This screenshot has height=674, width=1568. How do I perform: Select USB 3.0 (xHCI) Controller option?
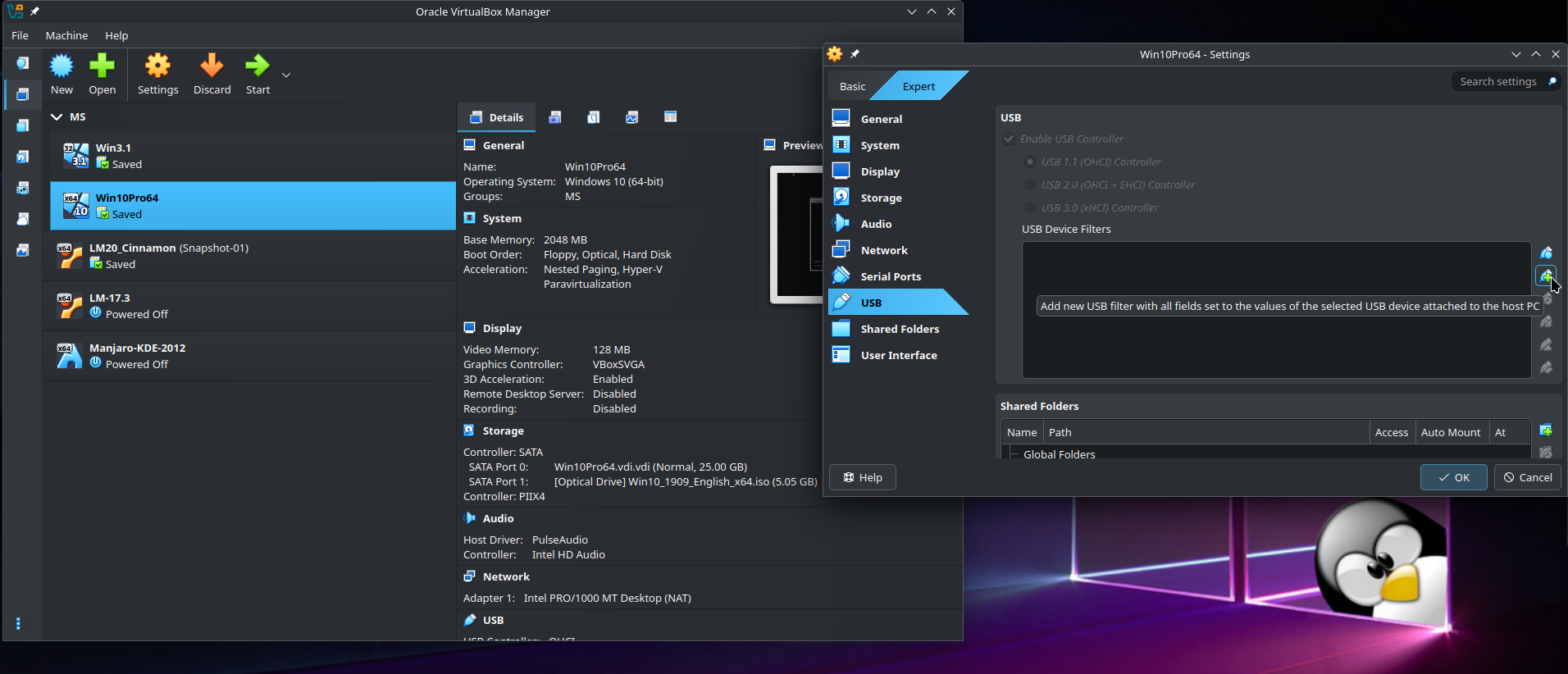click(x=1030, y=208)
